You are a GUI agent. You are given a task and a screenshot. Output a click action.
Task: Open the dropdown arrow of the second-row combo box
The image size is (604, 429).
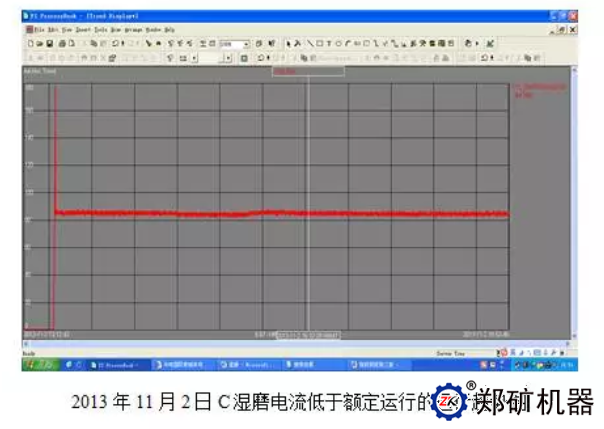coord(228,58)
